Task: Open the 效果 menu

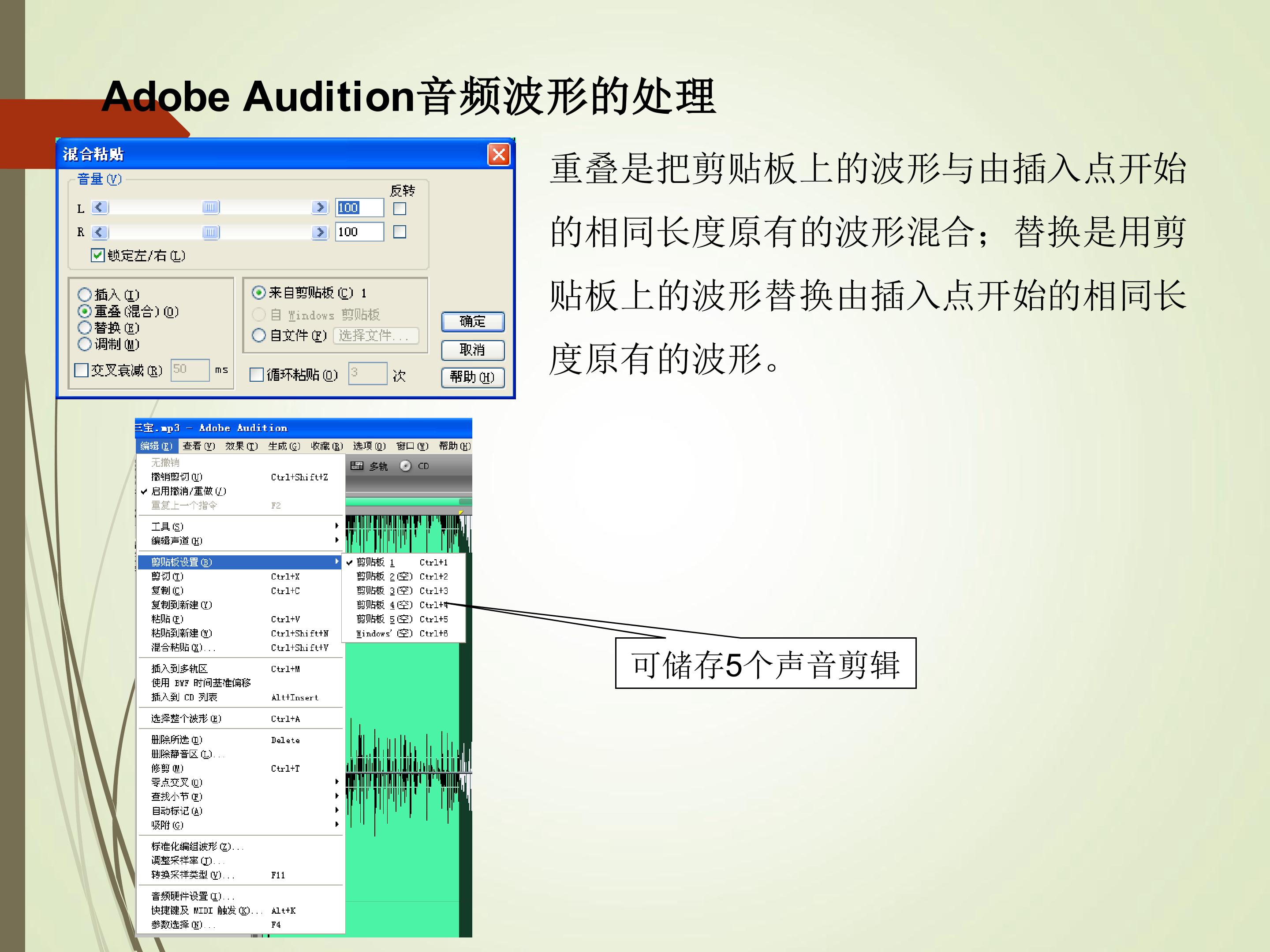Action: tap(241, 446)
